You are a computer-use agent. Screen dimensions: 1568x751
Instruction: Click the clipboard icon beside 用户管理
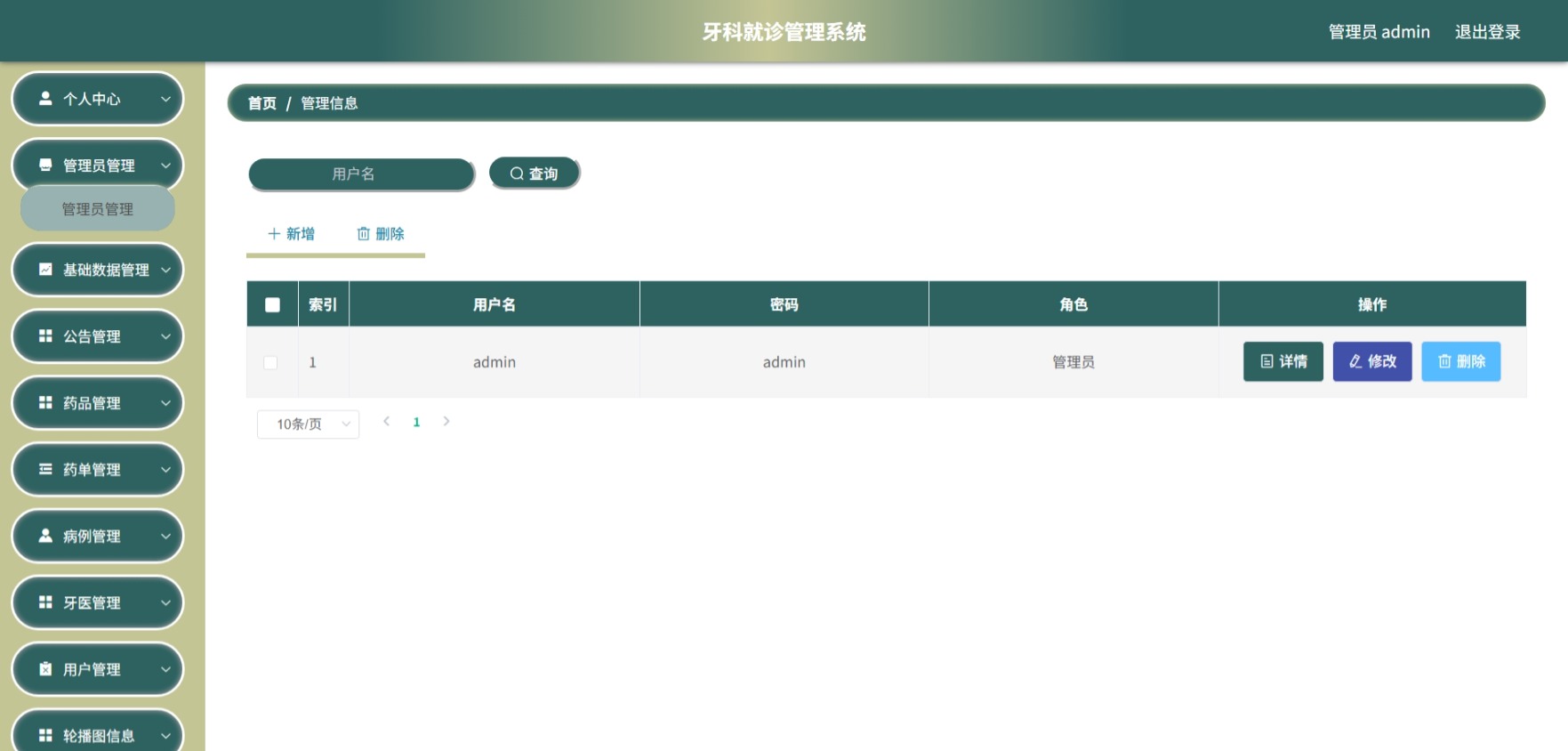[x=45, y=669]
